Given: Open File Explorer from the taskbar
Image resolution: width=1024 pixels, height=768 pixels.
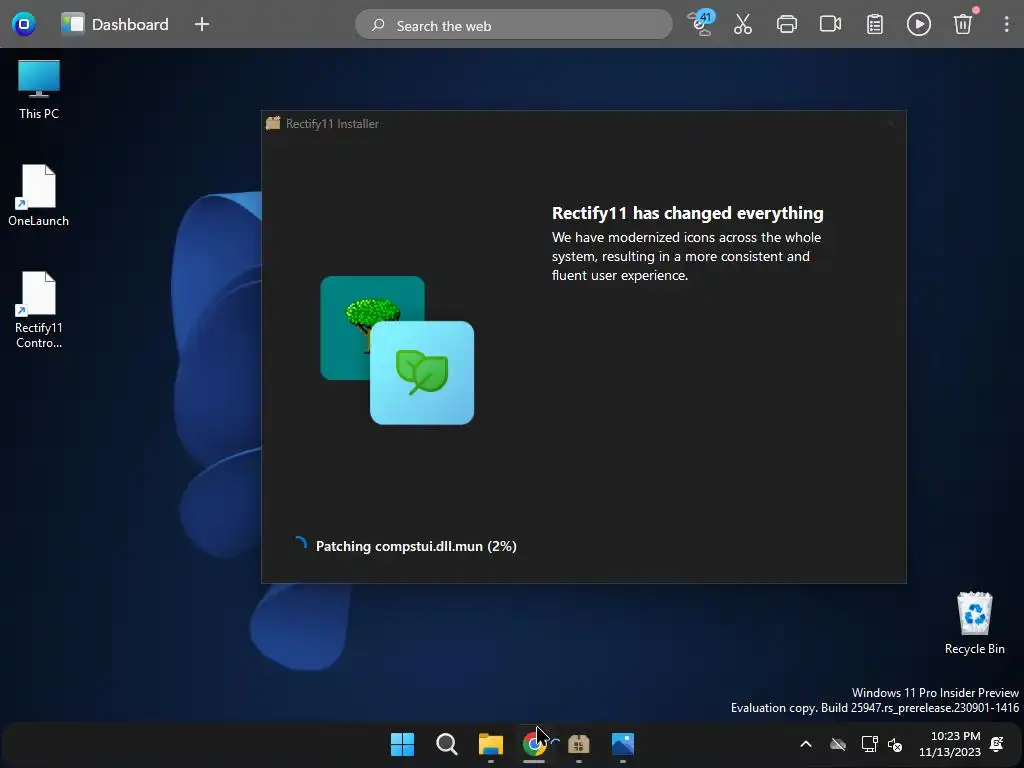Looking at the screenshot, I should tap(490, 744).
